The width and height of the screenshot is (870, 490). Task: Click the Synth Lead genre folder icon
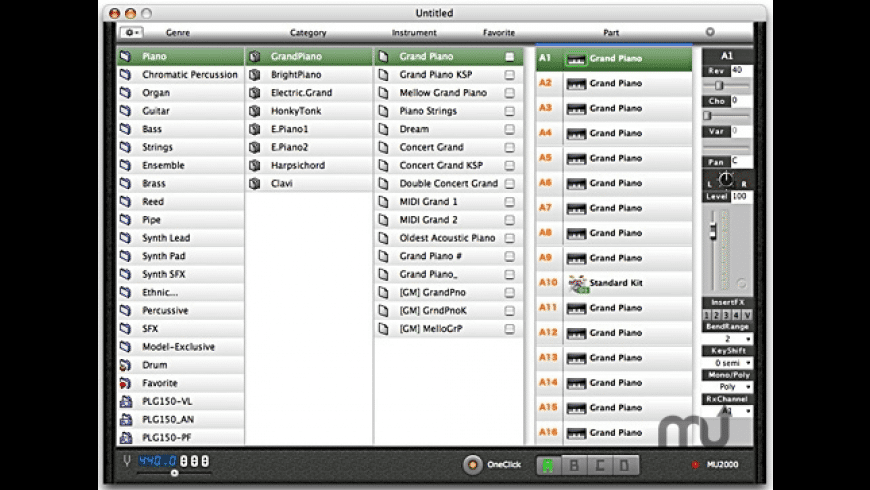(125, 238)
